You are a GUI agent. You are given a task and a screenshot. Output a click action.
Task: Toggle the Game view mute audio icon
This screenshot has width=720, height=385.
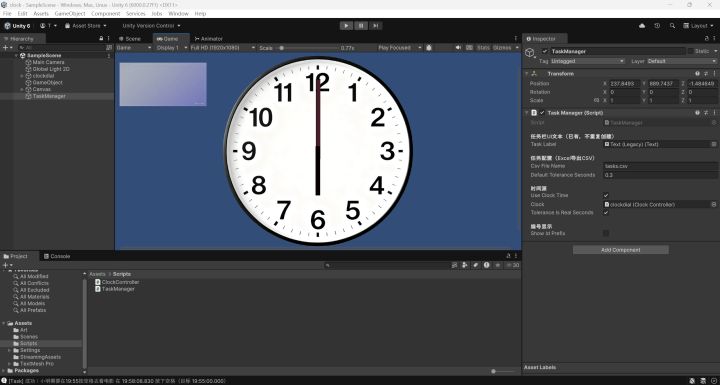click(x=458, y=48)
